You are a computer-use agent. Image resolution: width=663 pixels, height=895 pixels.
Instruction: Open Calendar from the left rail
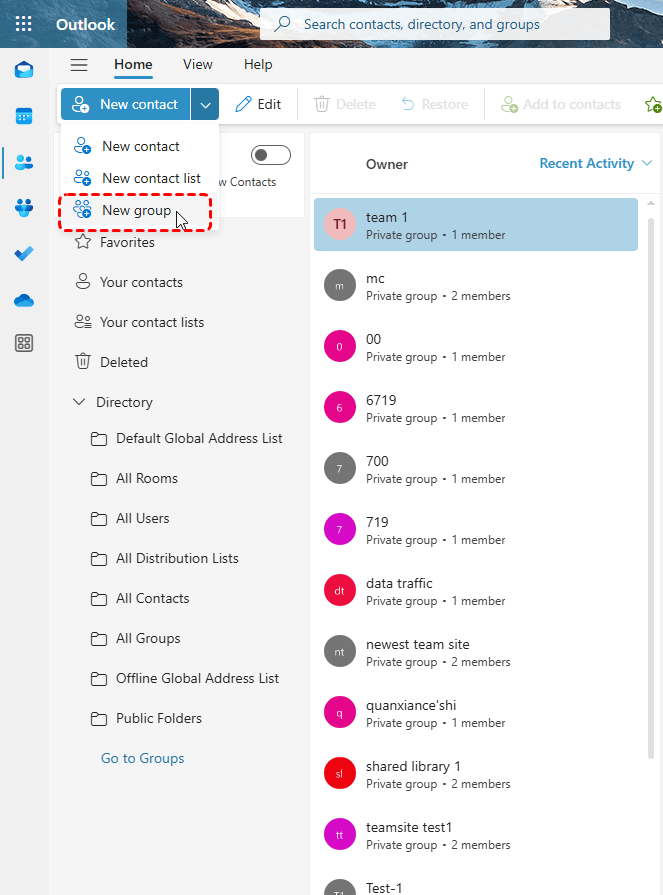[24, 116]
